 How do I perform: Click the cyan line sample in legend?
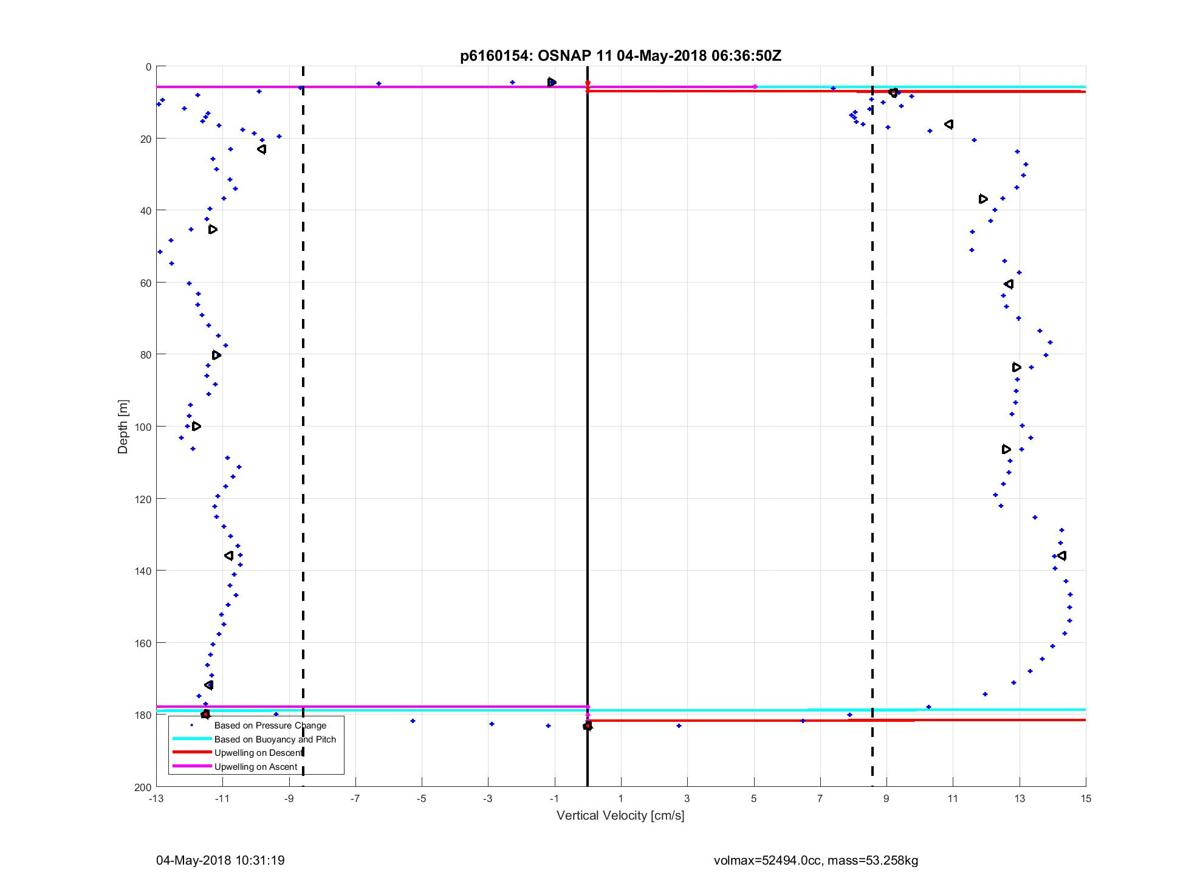pyautogui.click(x=191, y=739)
